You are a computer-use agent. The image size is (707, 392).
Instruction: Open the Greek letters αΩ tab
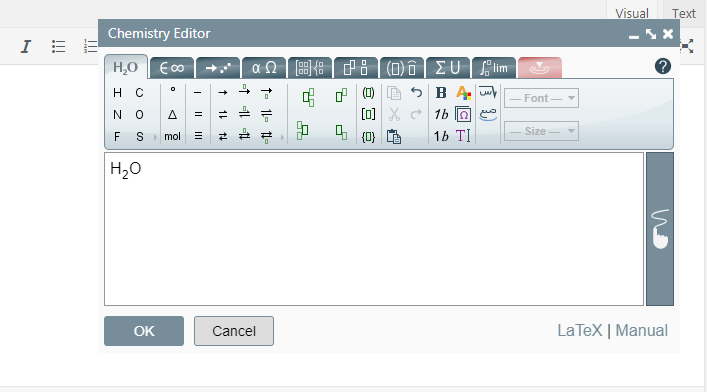click(264, 68)
